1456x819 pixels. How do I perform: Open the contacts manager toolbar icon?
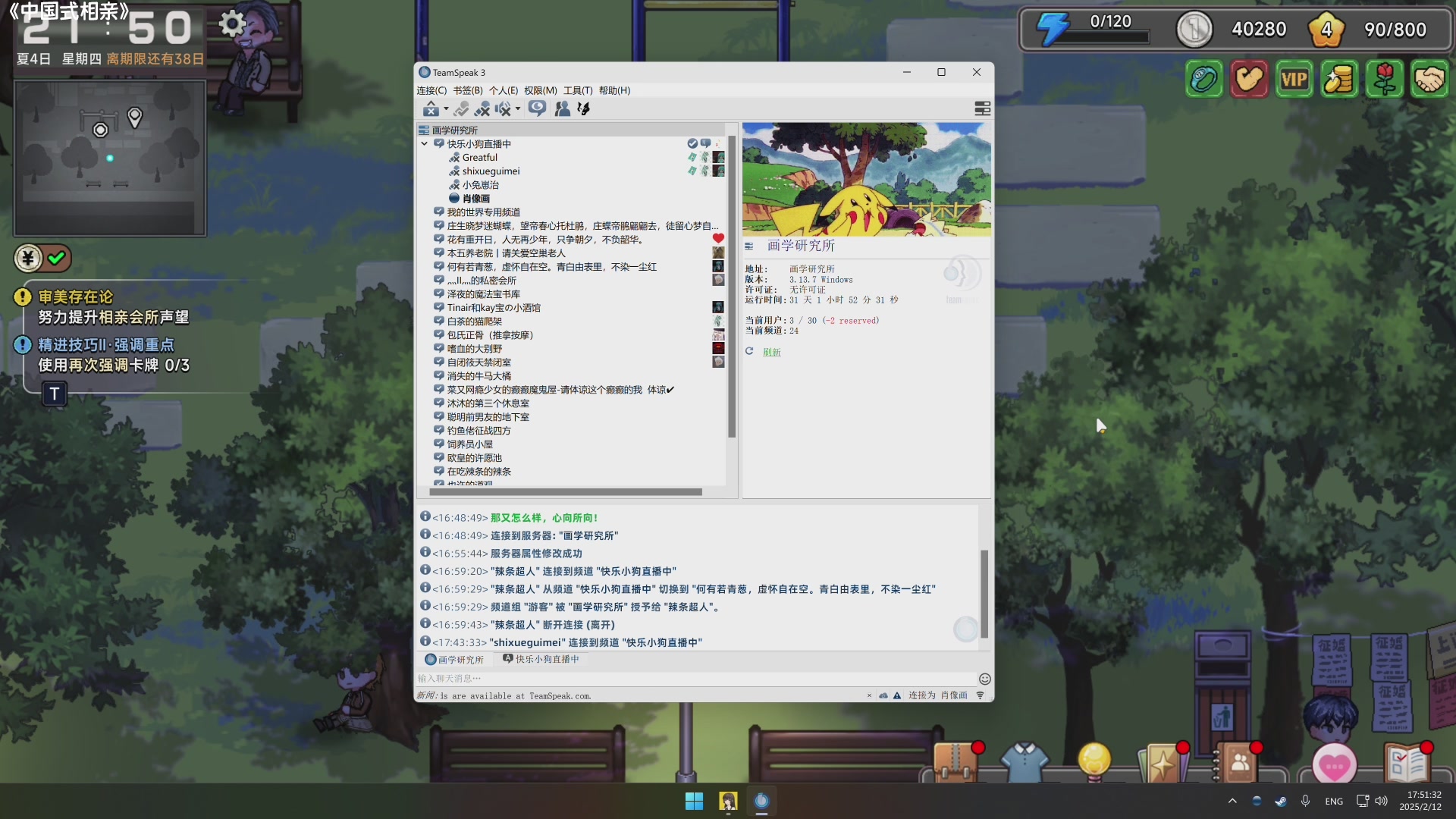click(562, 109)
